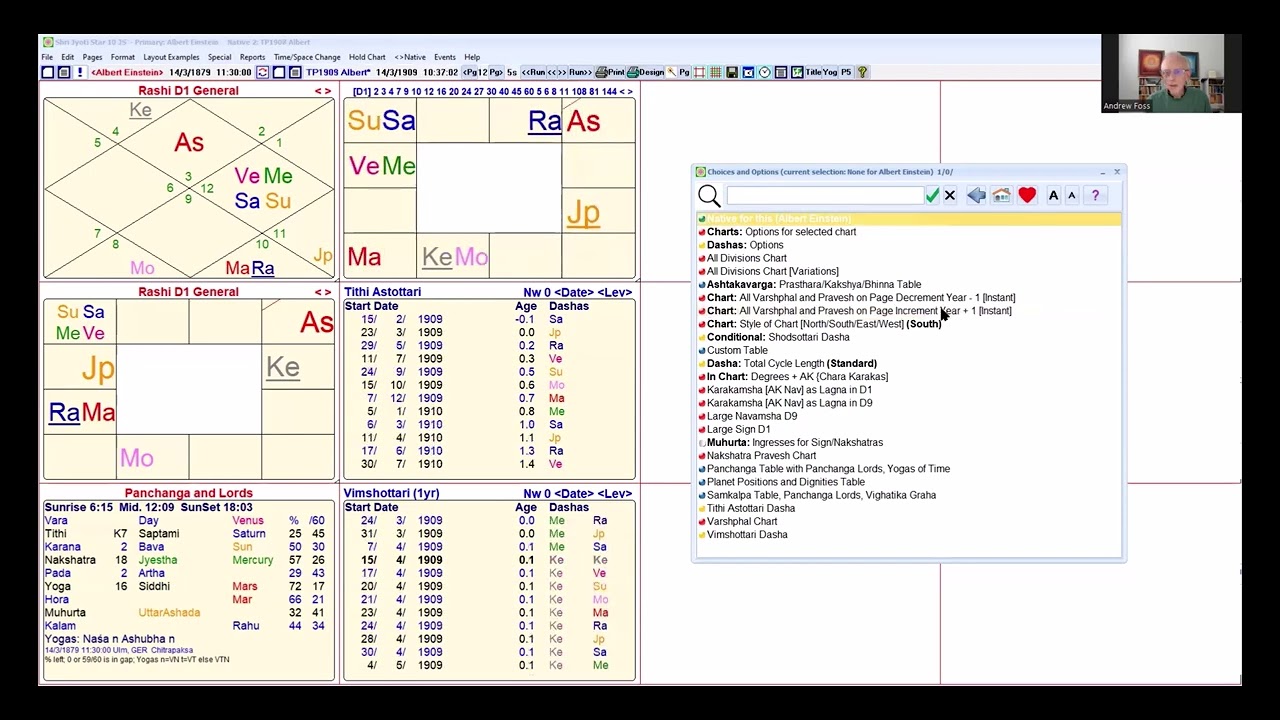The height and width of the screenshot is (720, 1280).
Task: Click the magic wand toolbar icon
Action: click(x=671, y=72)
